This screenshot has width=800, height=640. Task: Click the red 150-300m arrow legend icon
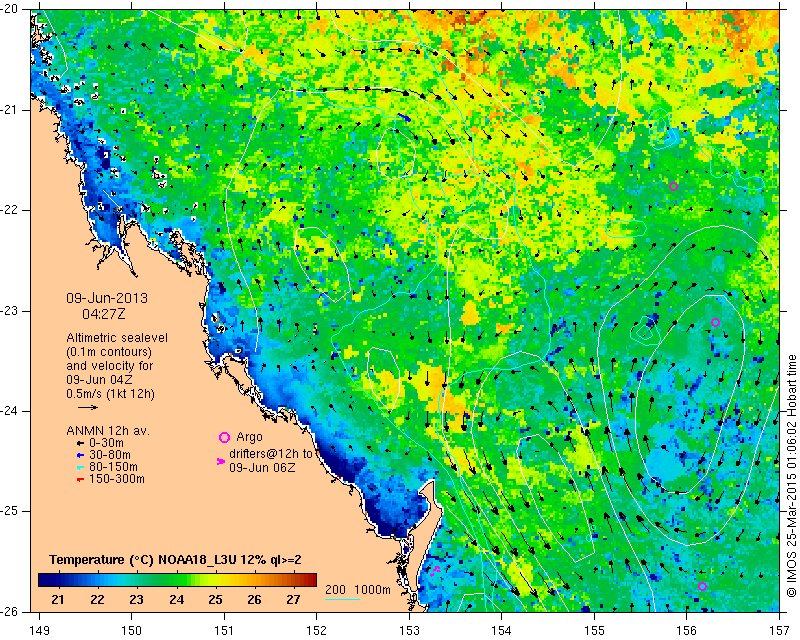click(x=80, y=480)
